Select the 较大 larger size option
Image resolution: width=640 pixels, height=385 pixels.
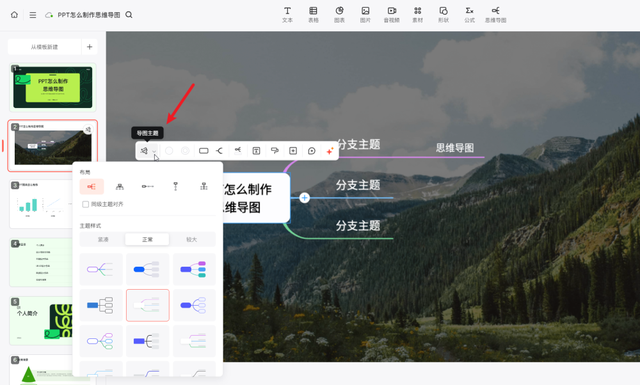(x=191, y=239)
